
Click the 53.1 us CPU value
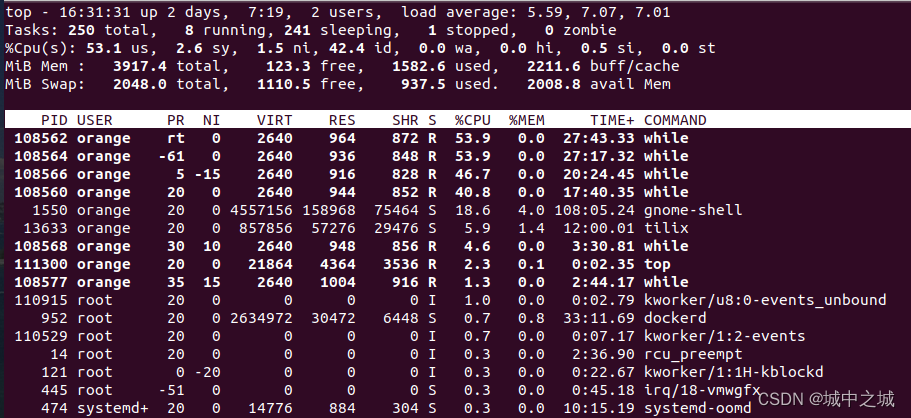tap(103, 48)
